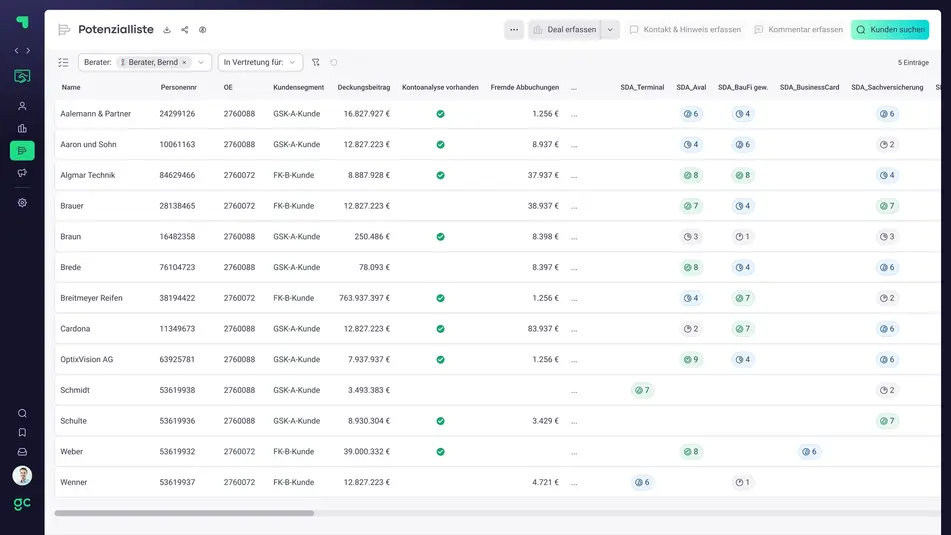The image size is (951, 535).
Task: Toggle the row selection checklist icon
Action: (x=63, y=62)
